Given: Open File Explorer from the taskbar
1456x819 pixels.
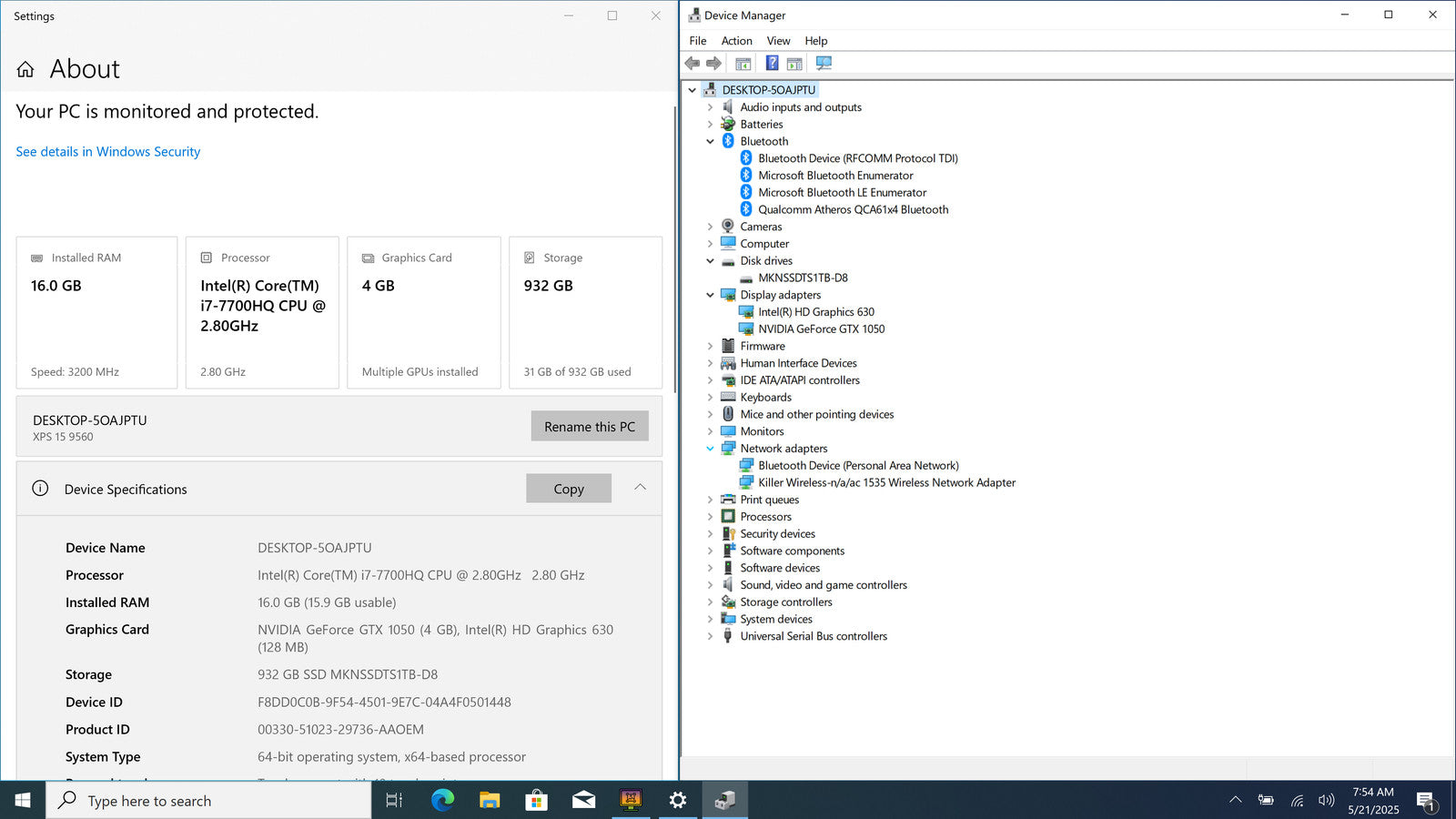Looking at the screenshot, I should [490, 800].
